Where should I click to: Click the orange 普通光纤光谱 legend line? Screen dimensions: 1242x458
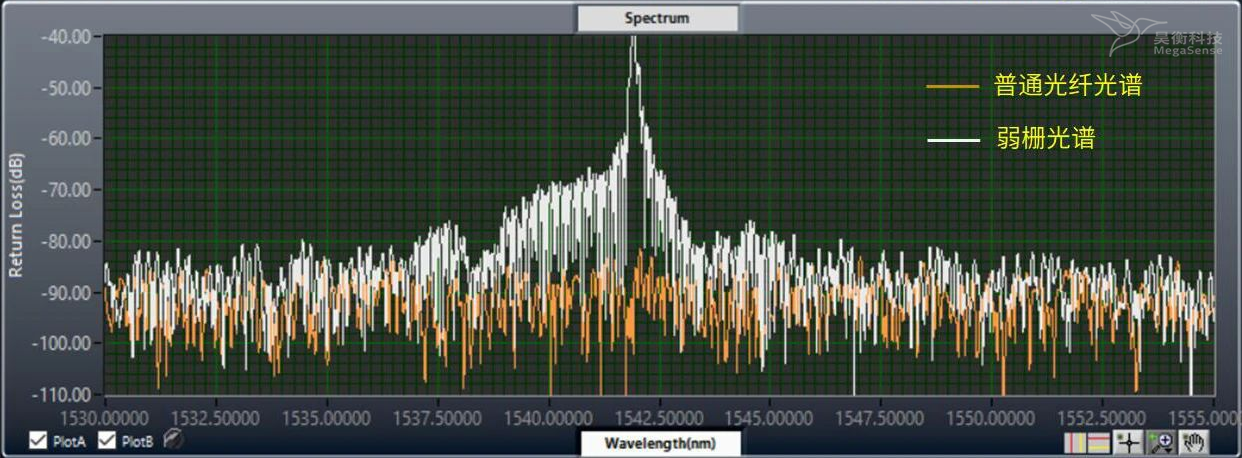click(953, 87)
